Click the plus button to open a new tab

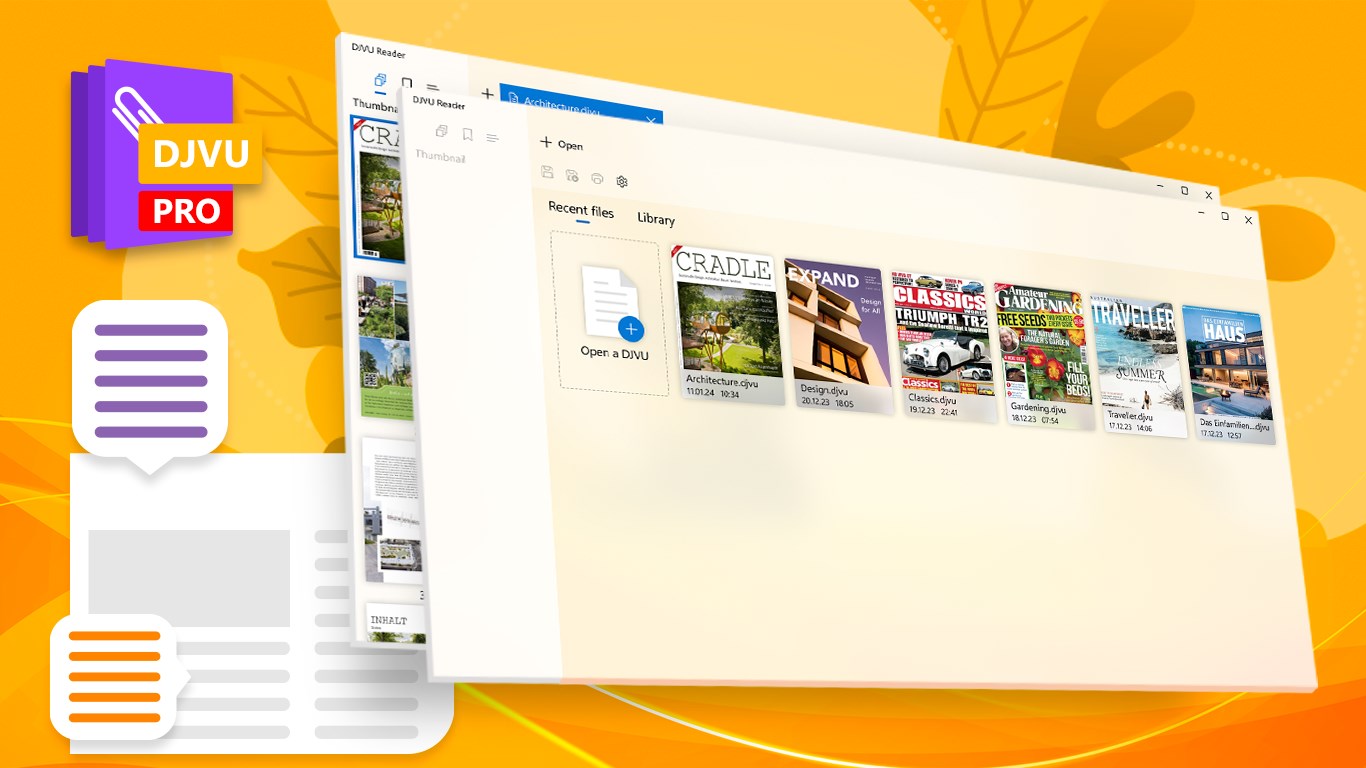[488, 93]
